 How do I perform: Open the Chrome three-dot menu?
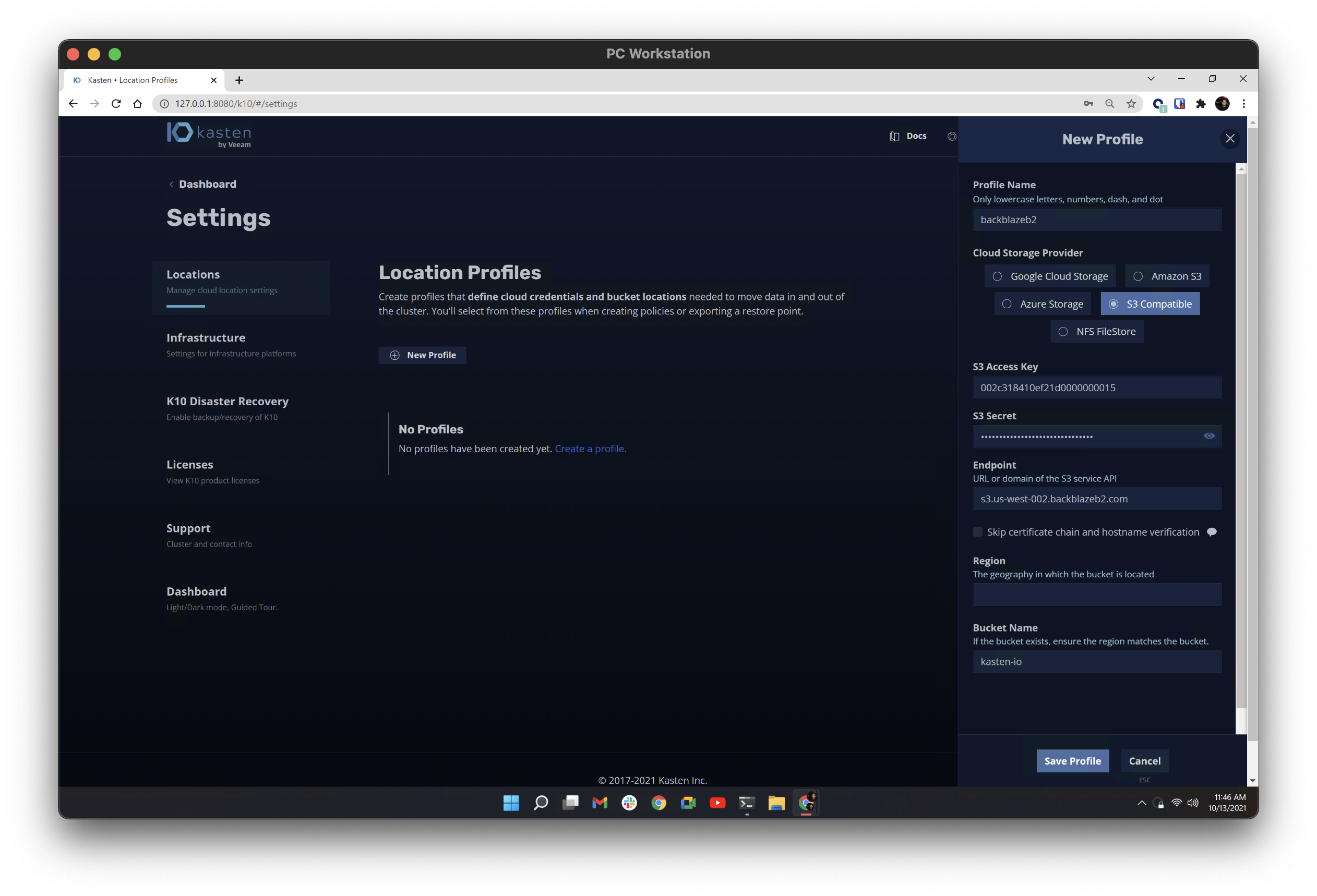pos(1244,104)
